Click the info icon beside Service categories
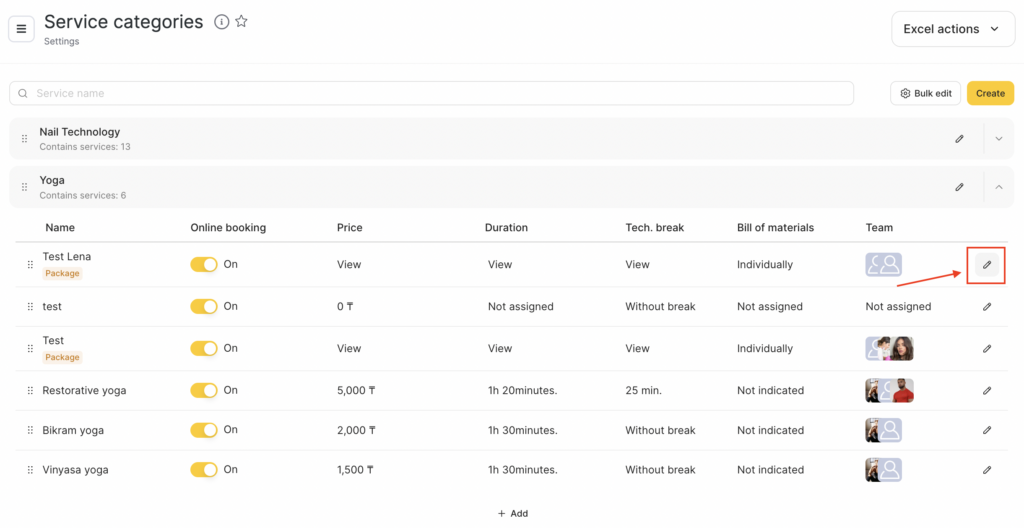Viewport: 1024px width, 528px height. coord(221,22)
